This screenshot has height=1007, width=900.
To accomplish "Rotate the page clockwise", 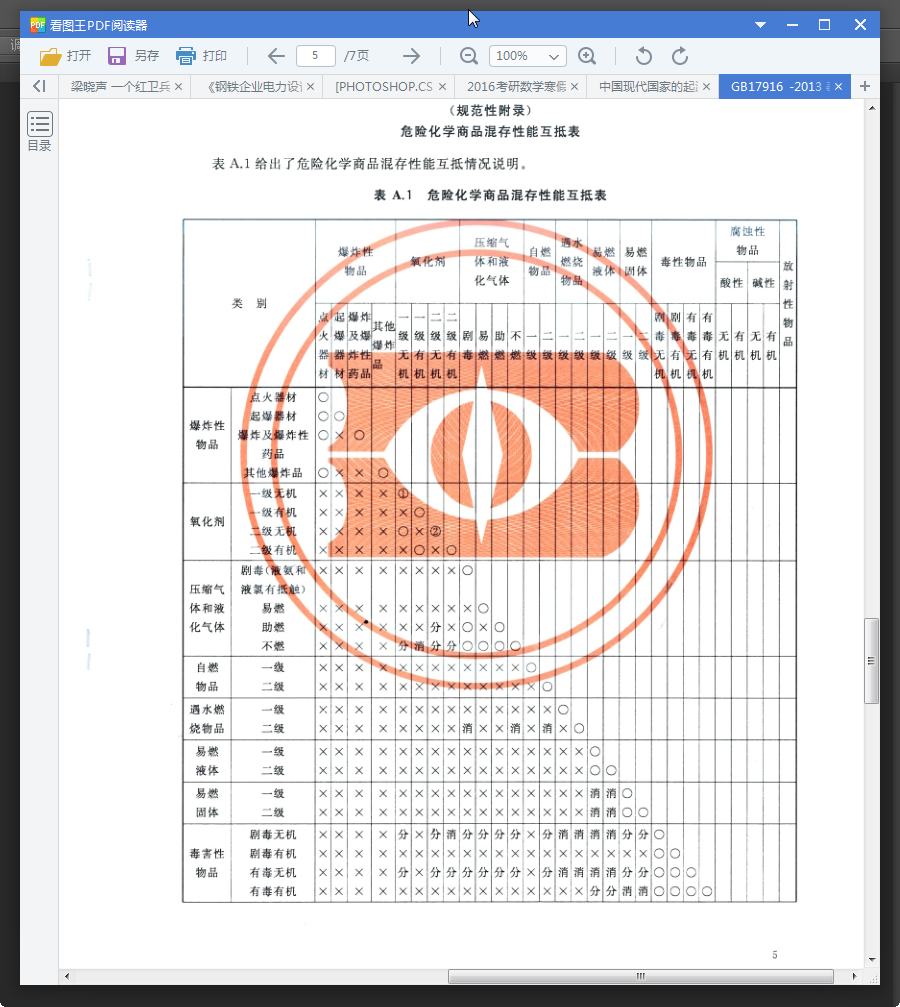I will 680,57.
